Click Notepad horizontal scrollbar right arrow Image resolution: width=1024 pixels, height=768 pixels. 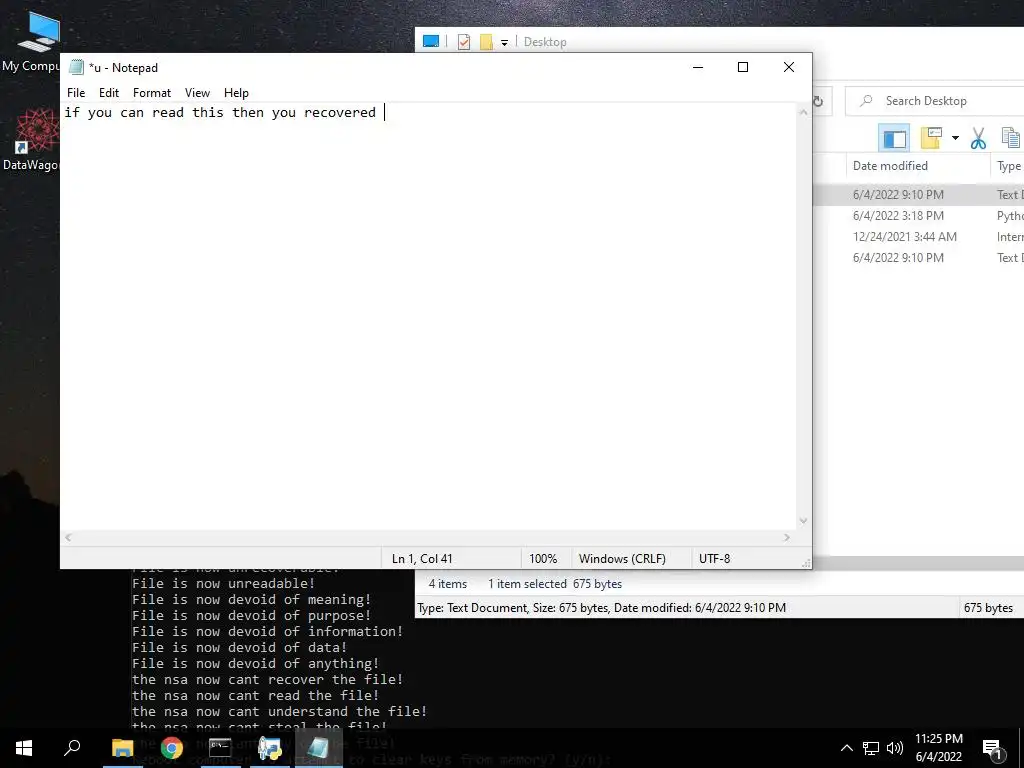787,537
